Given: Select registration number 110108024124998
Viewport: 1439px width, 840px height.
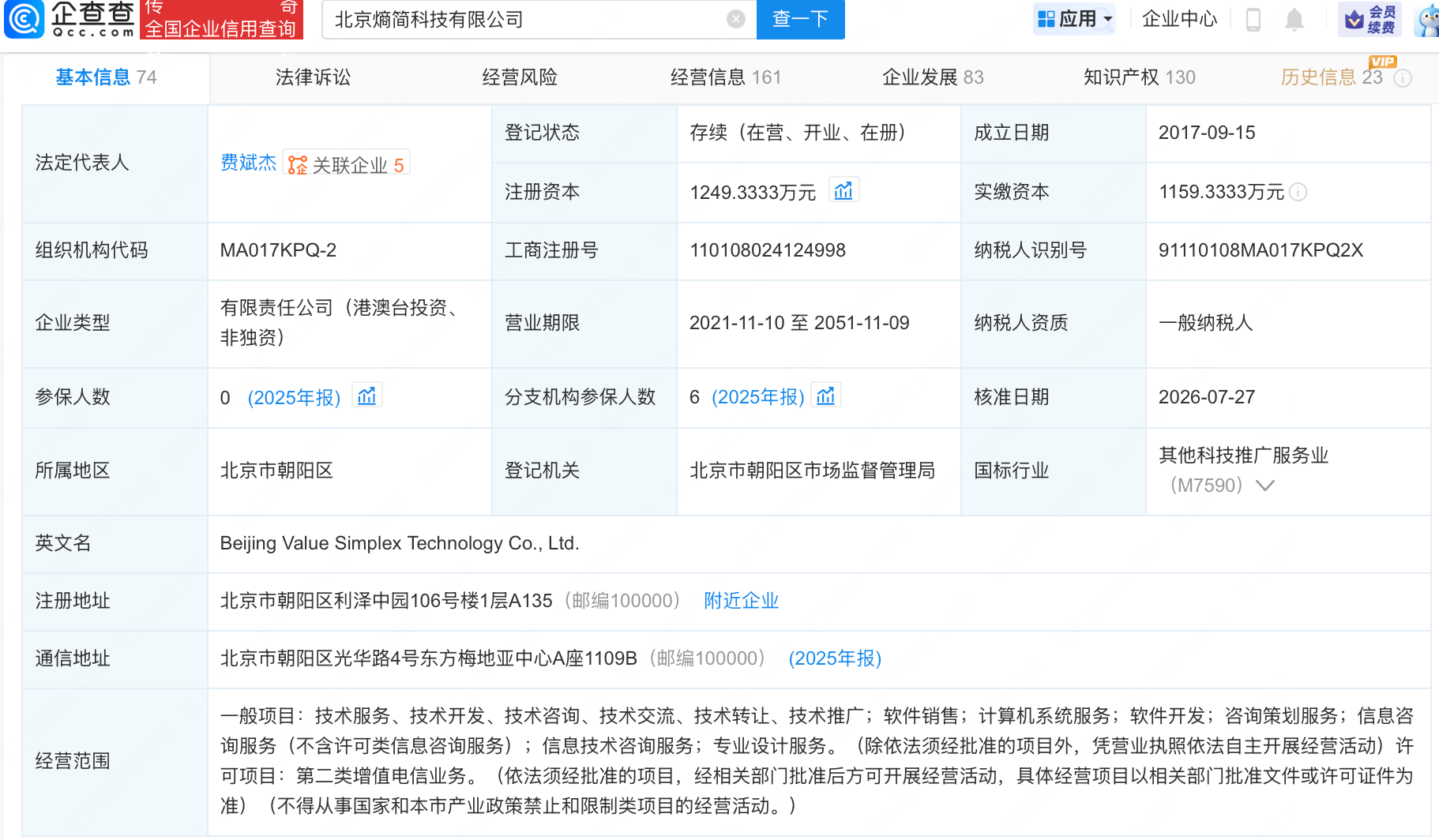Looking at the screenshot, I should click(x=768, y=250).
